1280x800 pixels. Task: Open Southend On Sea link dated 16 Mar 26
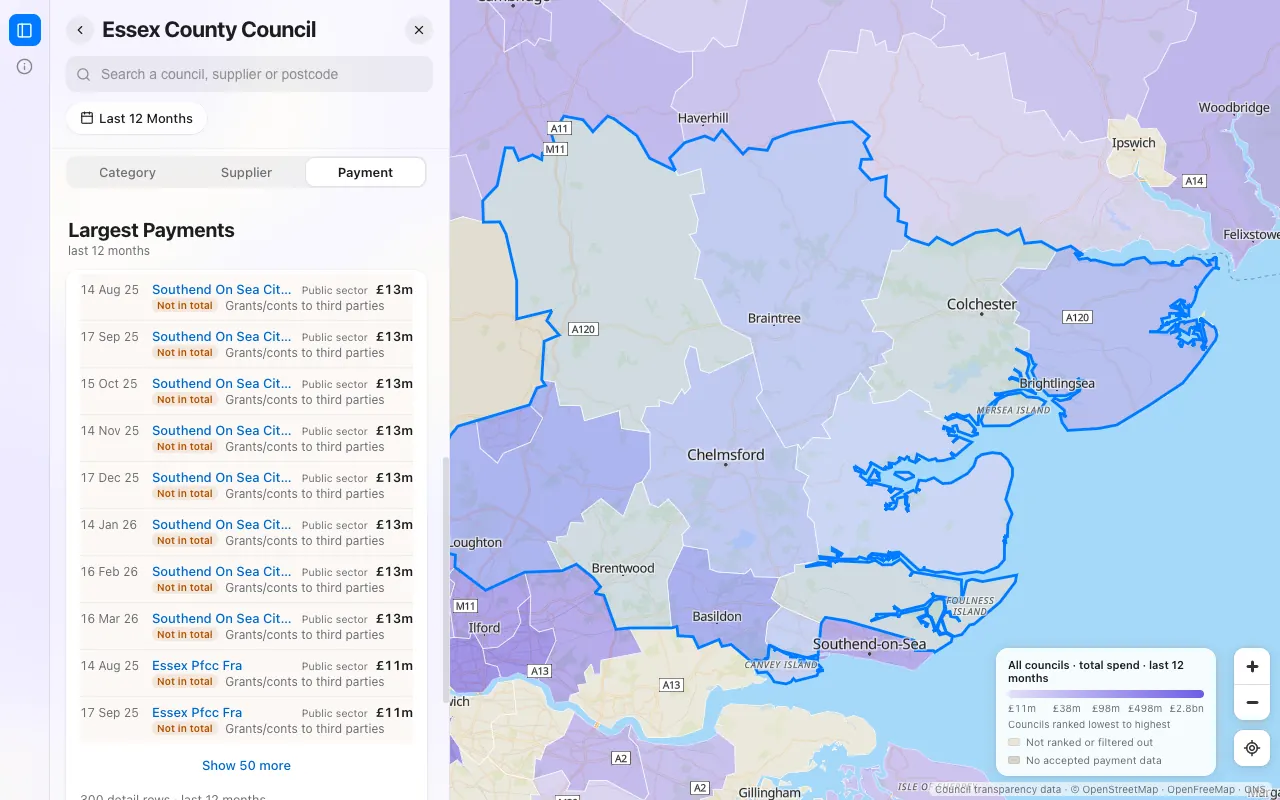click(222, 619)
